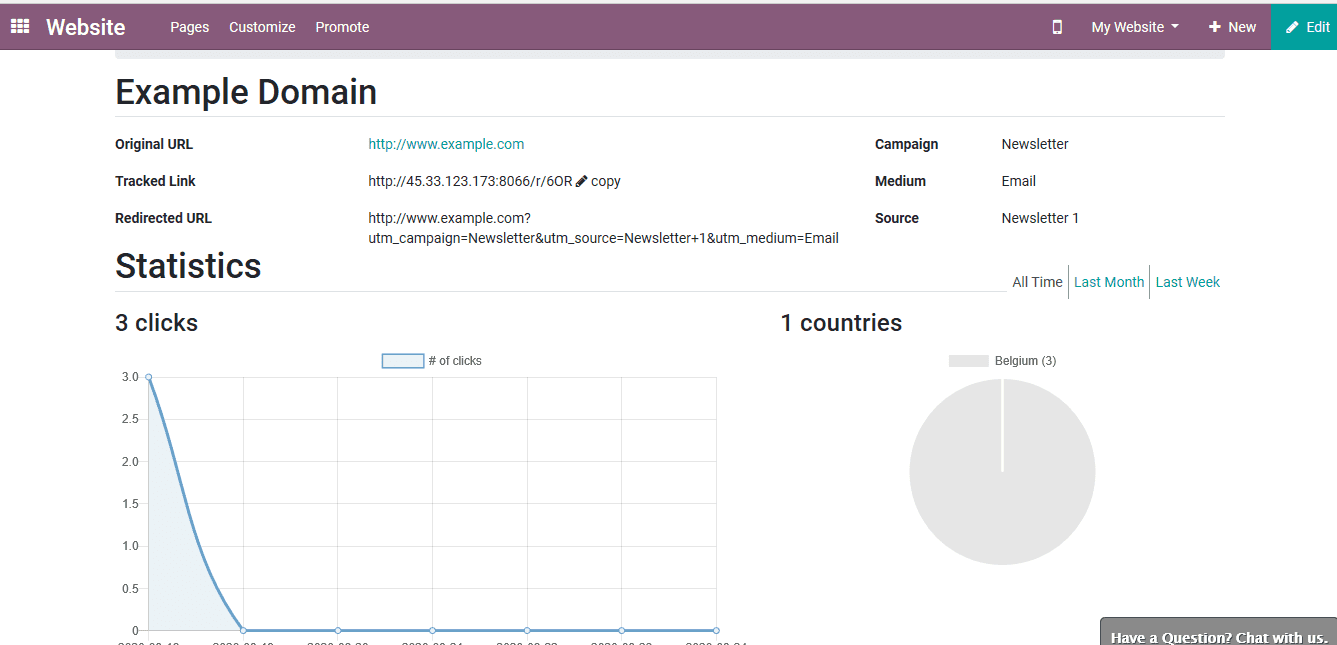Open the apps grid menu icon
The image size is (1337, 645).
(x=20, y=27)
